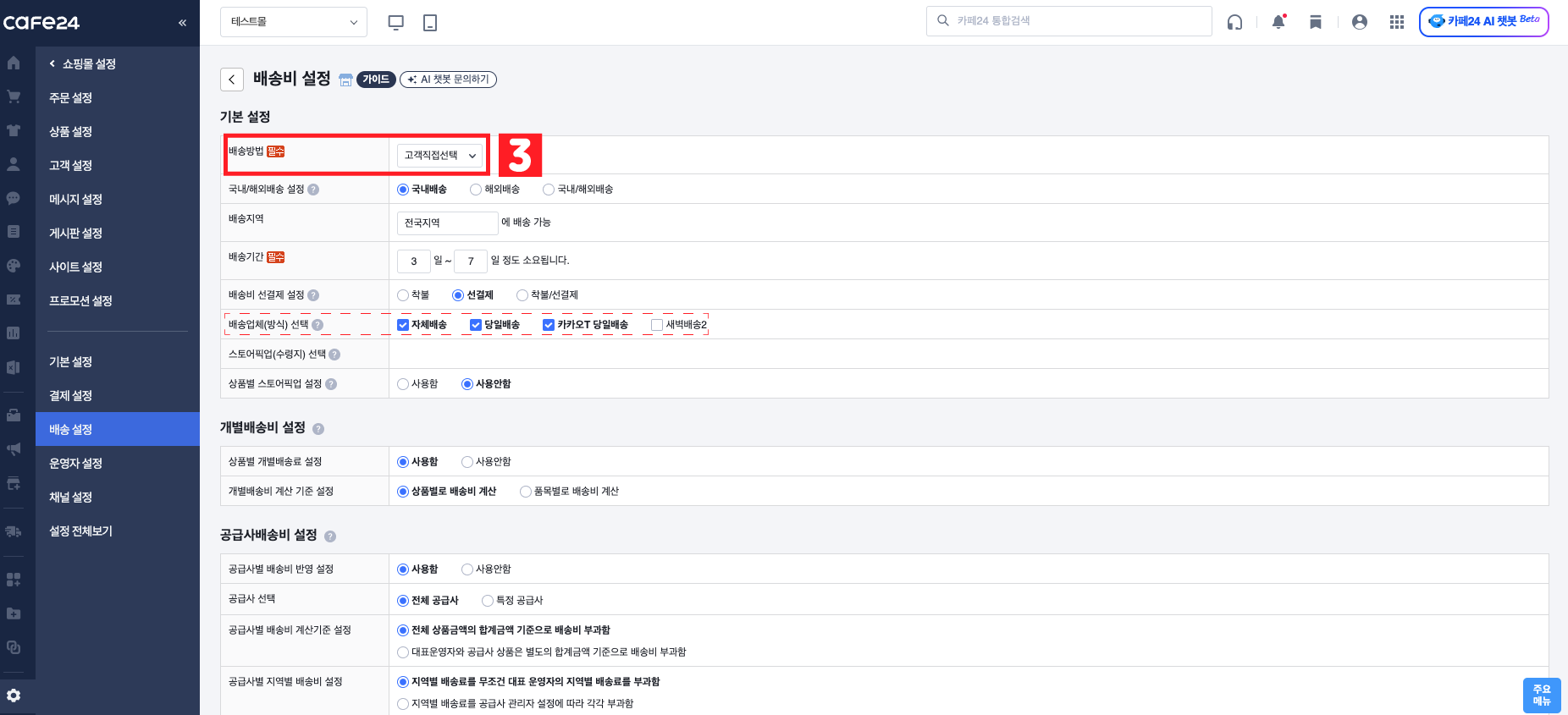The height and width of the screenshot is (715, 1568).
Task: Open the 카페24 AI 챗봇 Beta button
Action: pos(1484,21)
